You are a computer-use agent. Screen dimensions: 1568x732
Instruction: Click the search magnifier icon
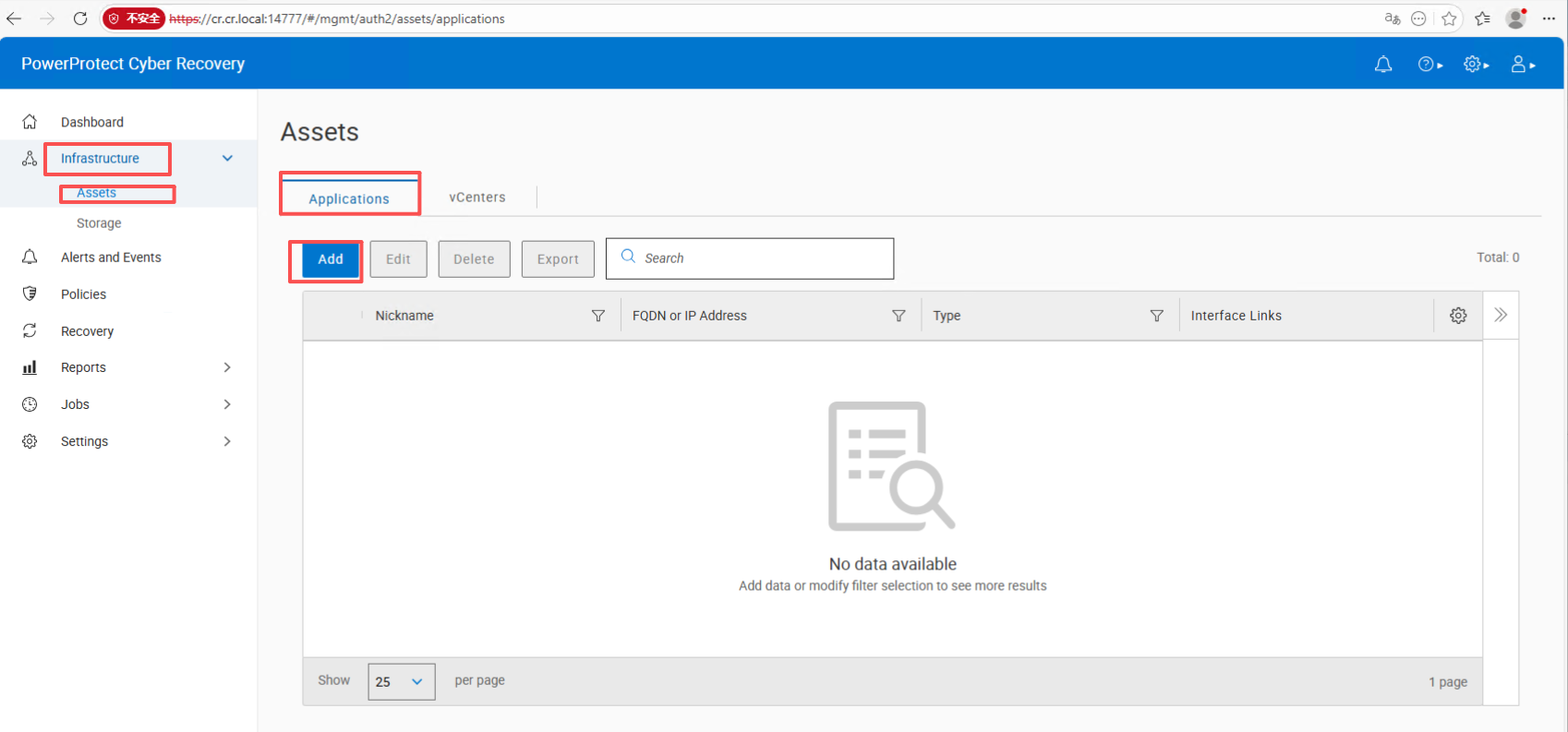point(628,257)
